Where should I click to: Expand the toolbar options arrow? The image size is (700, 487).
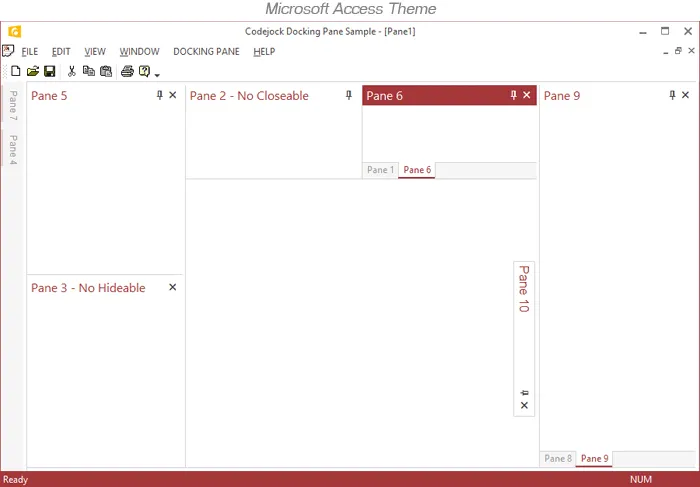157,75
